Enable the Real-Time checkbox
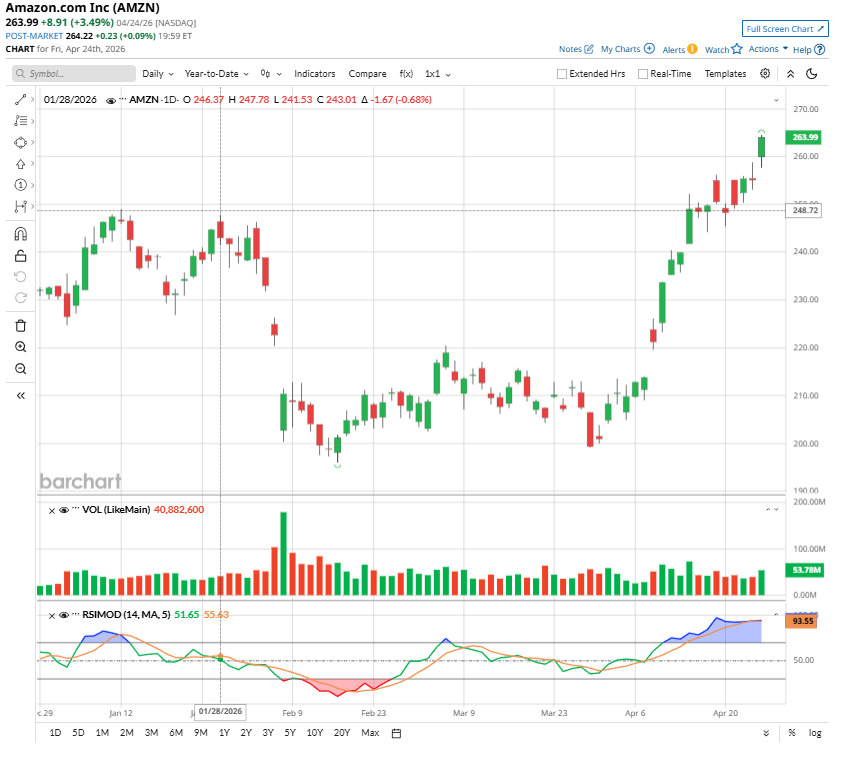The height and width of the screenshot is (765, 846). point(643,74)
